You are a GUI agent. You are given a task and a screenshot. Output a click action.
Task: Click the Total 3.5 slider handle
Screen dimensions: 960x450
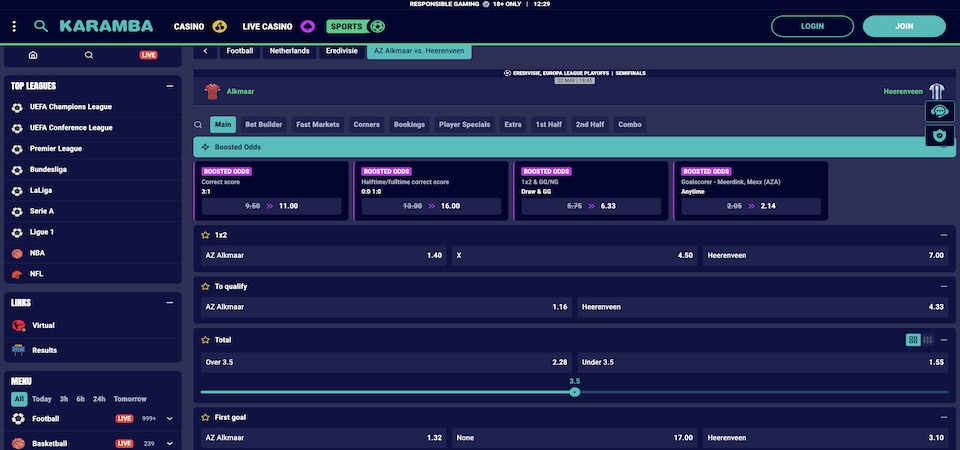574,392
